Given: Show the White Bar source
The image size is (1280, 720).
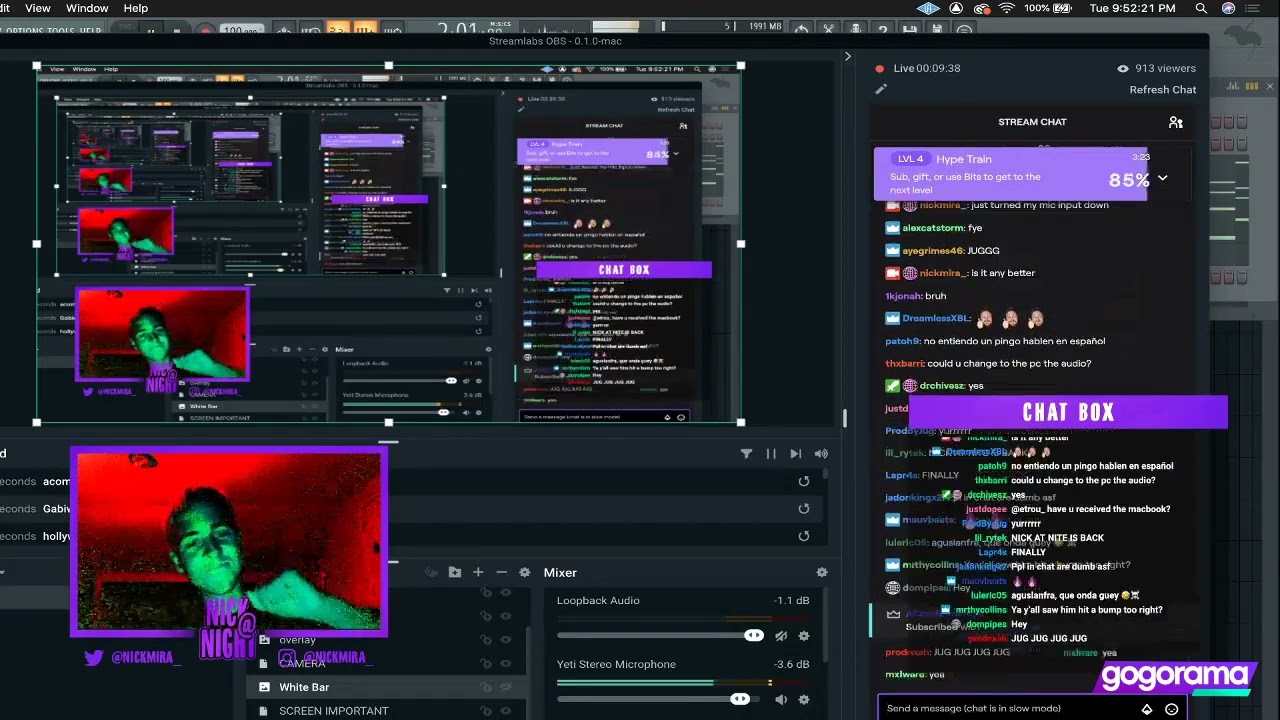Looking at the screenshot, I should coord(505,687).
